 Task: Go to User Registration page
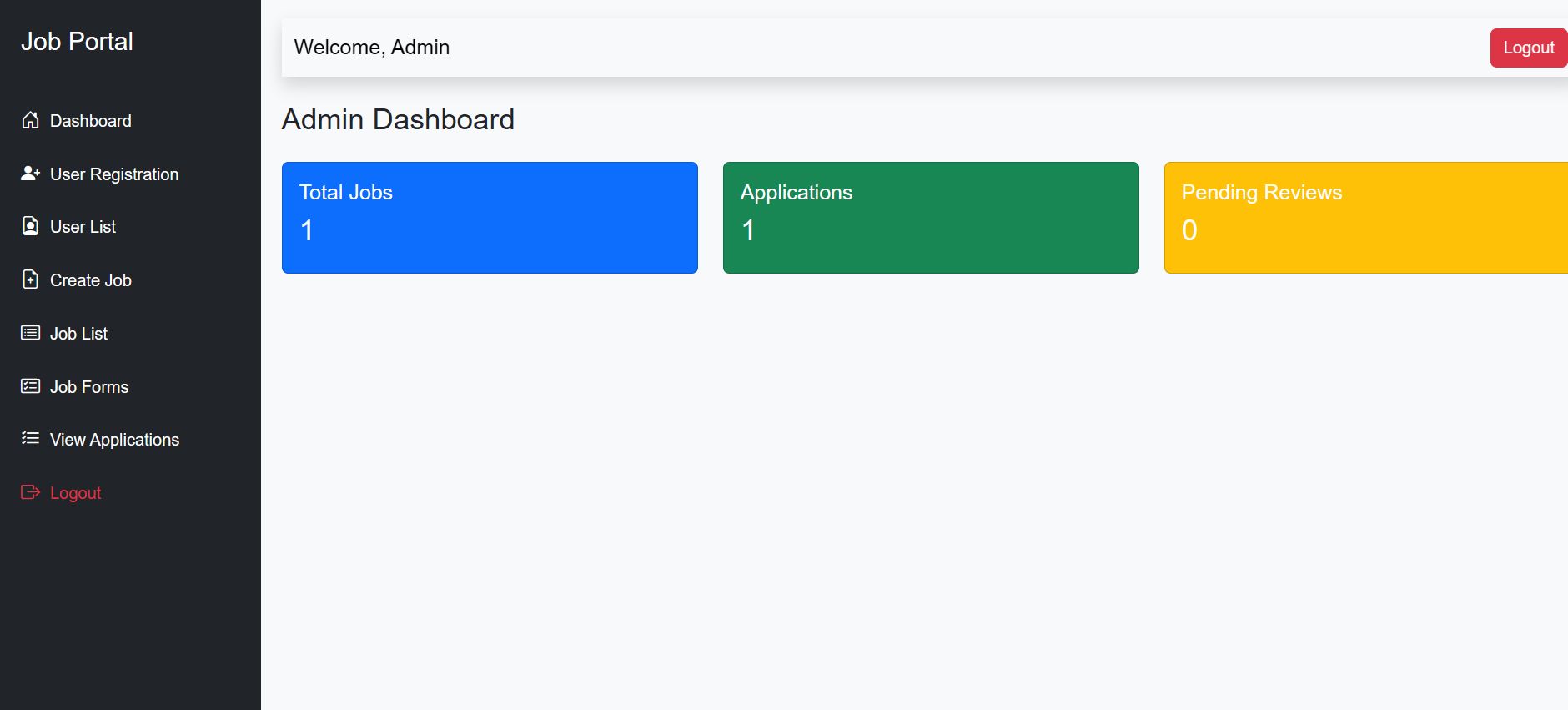[114, 174]
